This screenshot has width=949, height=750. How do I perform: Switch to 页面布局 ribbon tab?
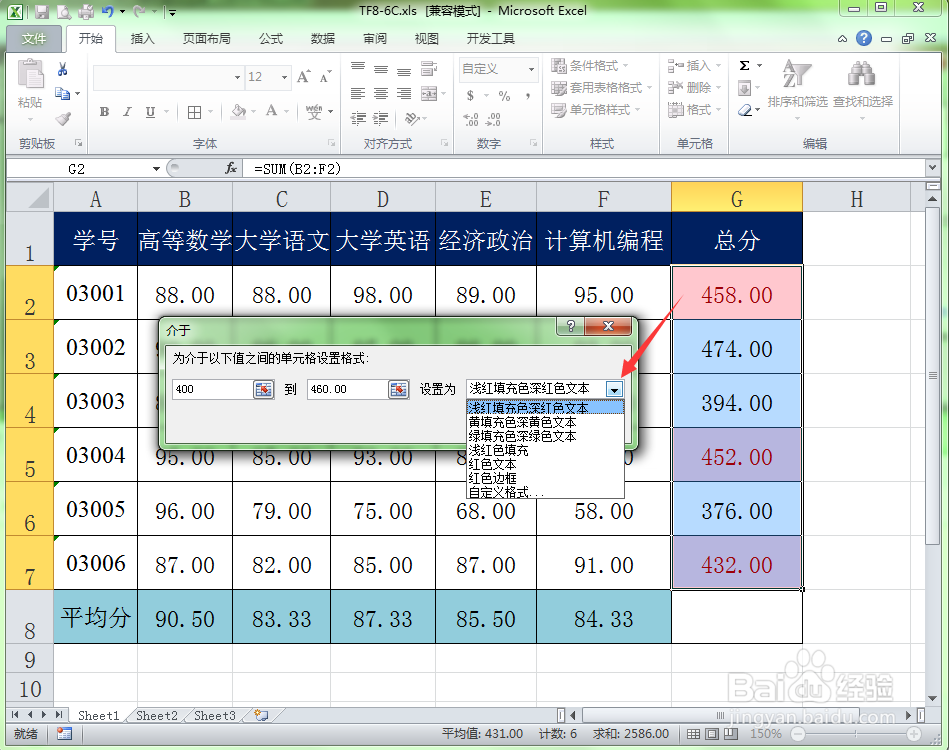tap(206, 39)
